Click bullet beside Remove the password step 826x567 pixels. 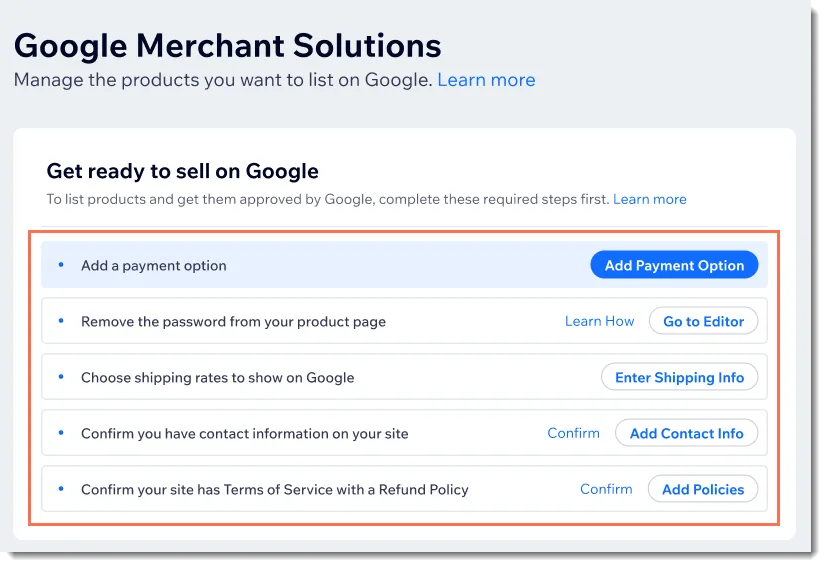(61, 320)
